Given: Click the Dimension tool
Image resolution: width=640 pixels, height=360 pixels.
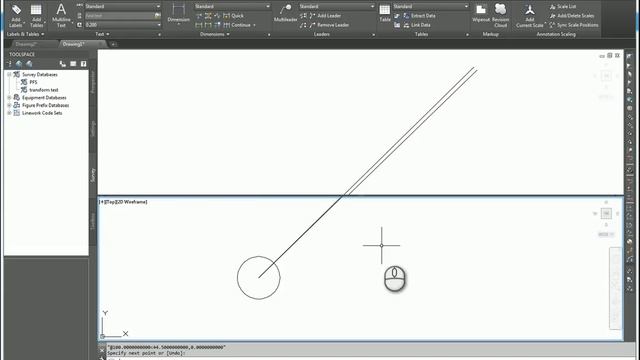Looking at the screenshot, I should [178, 13].
